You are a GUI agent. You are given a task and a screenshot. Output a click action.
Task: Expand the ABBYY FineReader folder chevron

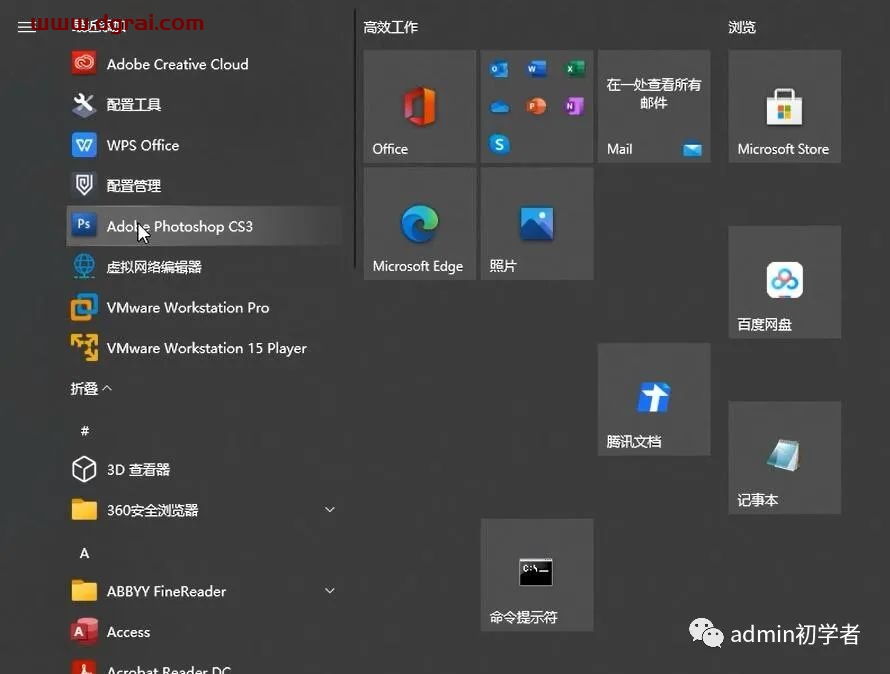[x=329, y=591]
